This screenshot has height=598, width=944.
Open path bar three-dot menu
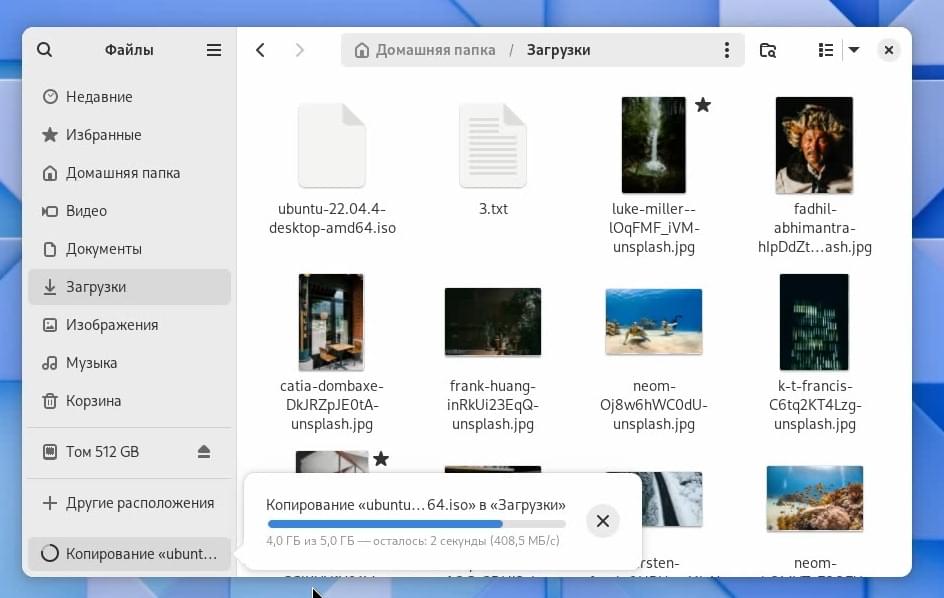[x=727, y=50]
